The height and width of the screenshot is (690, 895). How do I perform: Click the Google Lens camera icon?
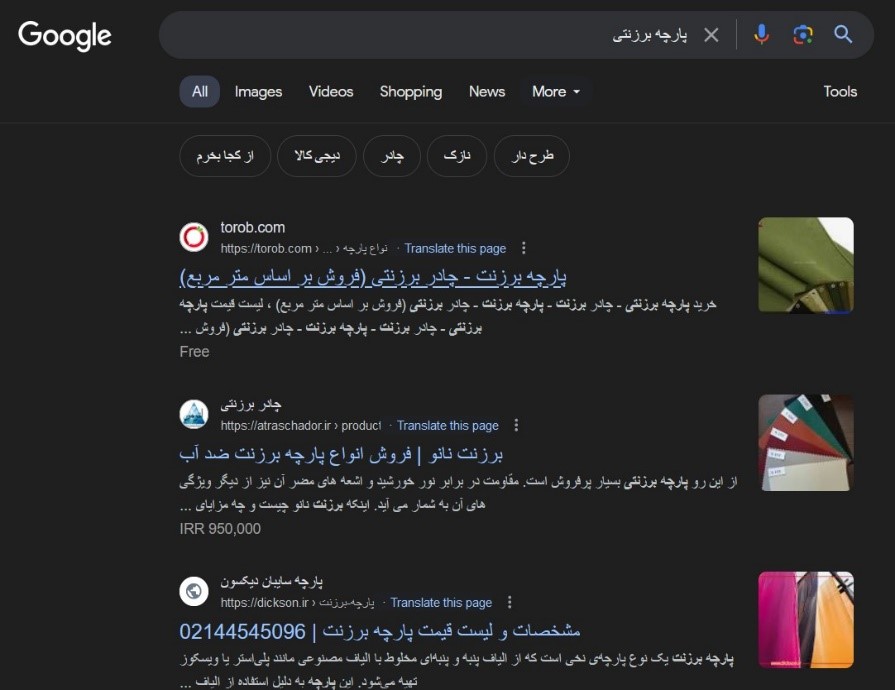coord(801,33)
